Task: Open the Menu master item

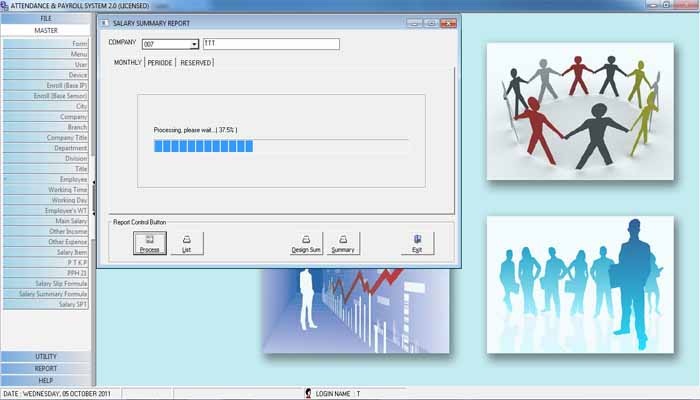Action: point(46,54)
